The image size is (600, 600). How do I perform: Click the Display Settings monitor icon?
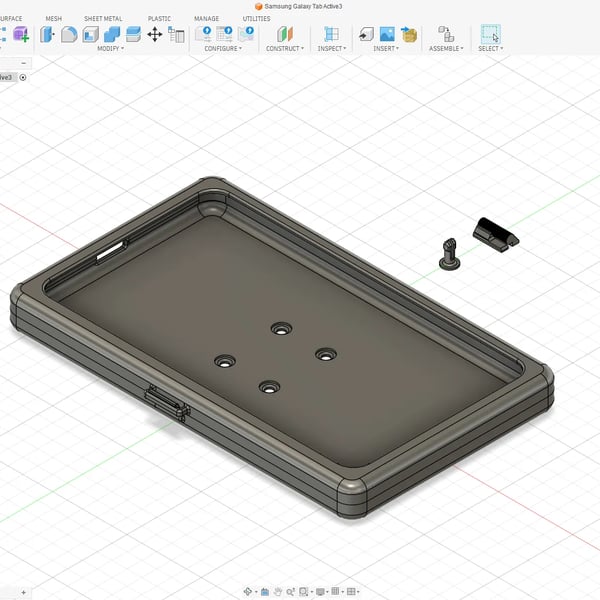320,592
